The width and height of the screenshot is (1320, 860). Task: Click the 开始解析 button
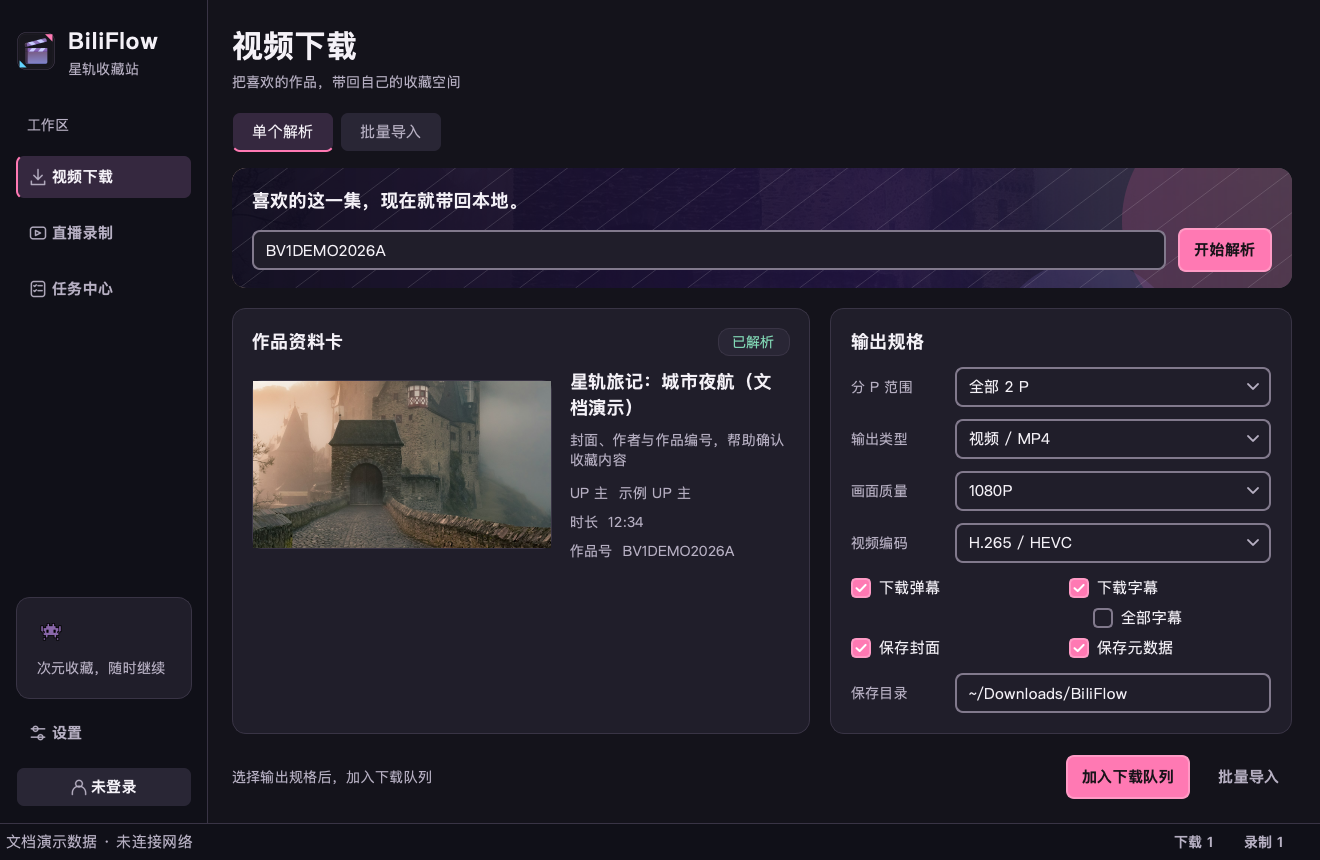tap(1225, 250)
